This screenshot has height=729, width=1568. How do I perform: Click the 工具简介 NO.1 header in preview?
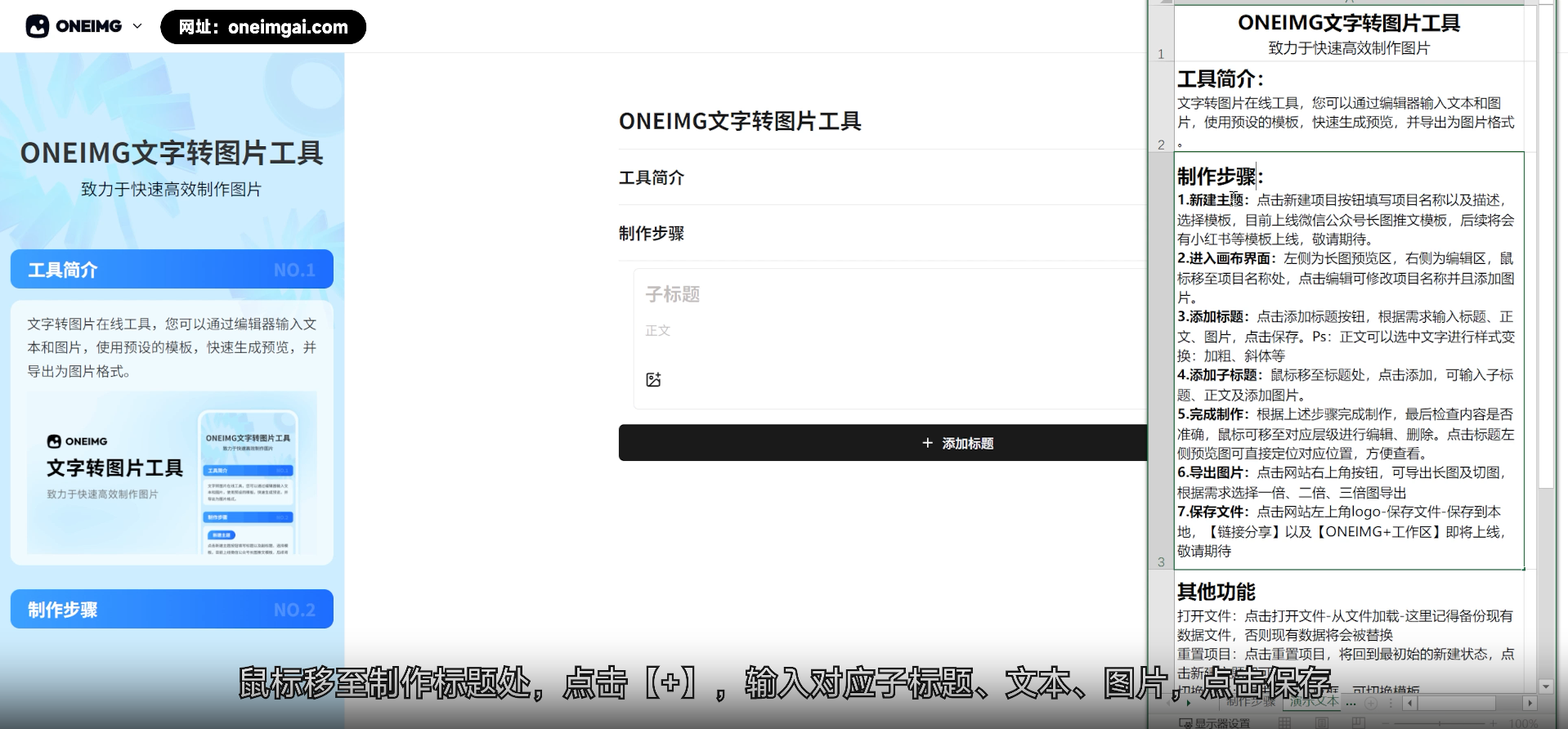pyautogui.click(x=172, y=270)
